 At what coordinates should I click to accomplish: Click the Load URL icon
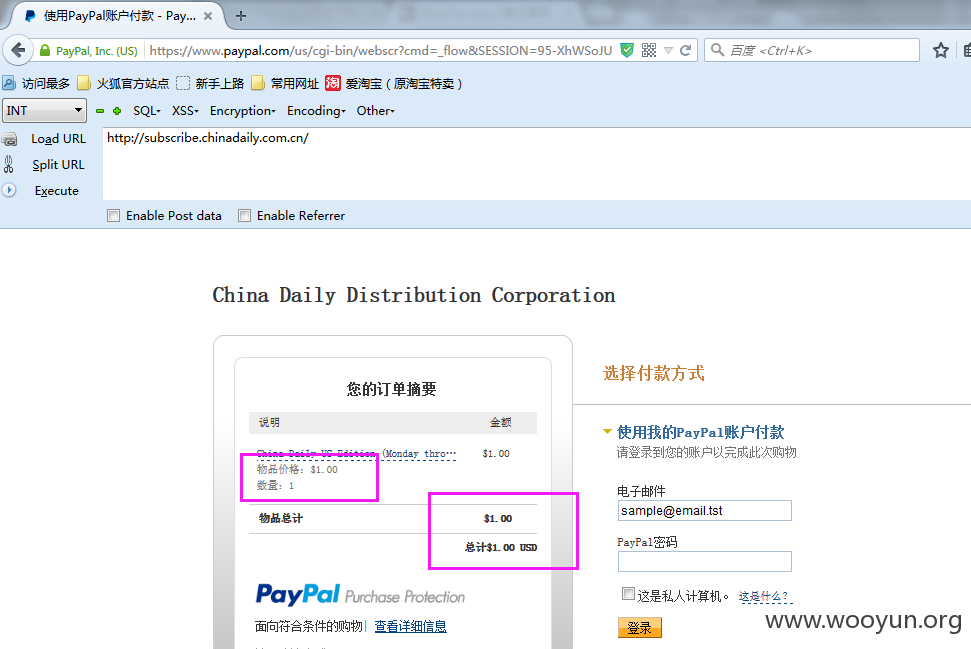tap(9, 139)
